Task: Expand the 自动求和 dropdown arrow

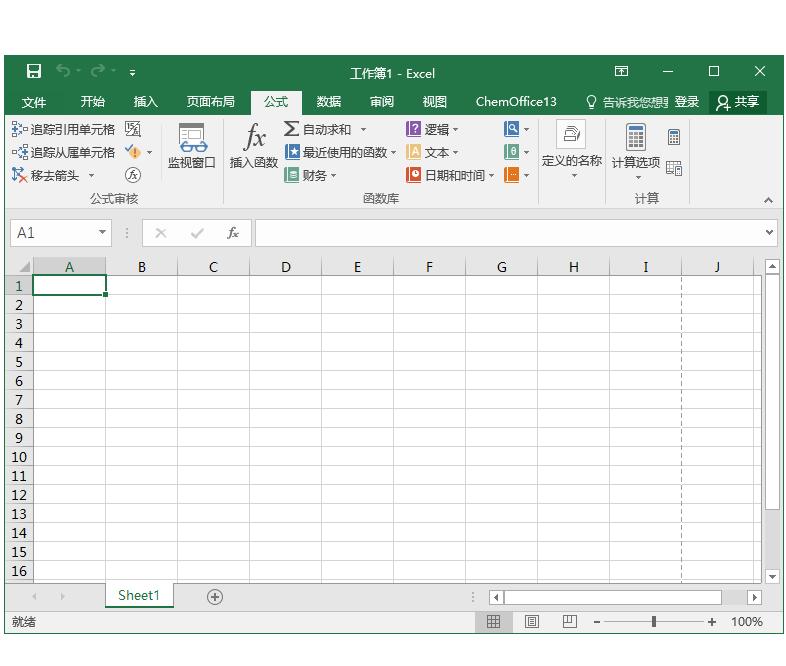Action: [363, 129]
